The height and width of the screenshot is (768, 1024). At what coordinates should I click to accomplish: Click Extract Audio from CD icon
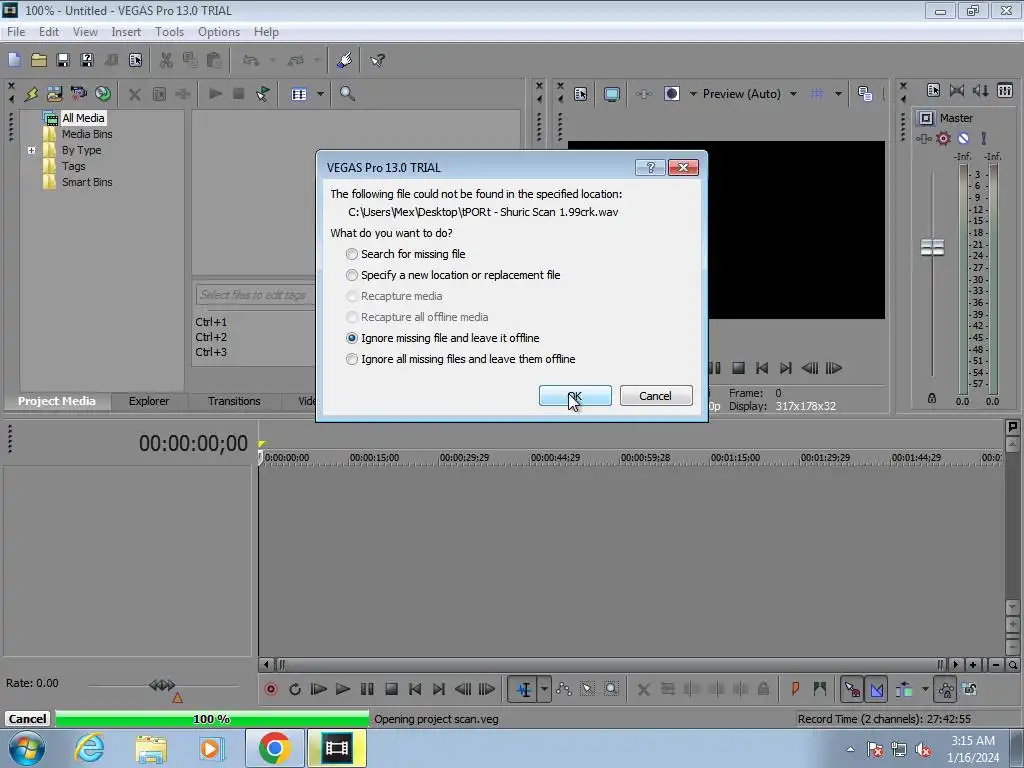pos(103,94)
